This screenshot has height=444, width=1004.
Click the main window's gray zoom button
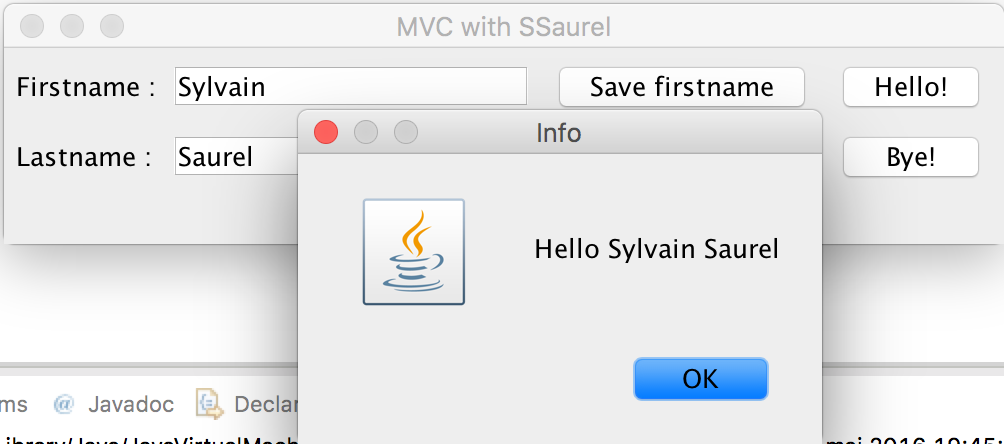click(x=112, y=26)
